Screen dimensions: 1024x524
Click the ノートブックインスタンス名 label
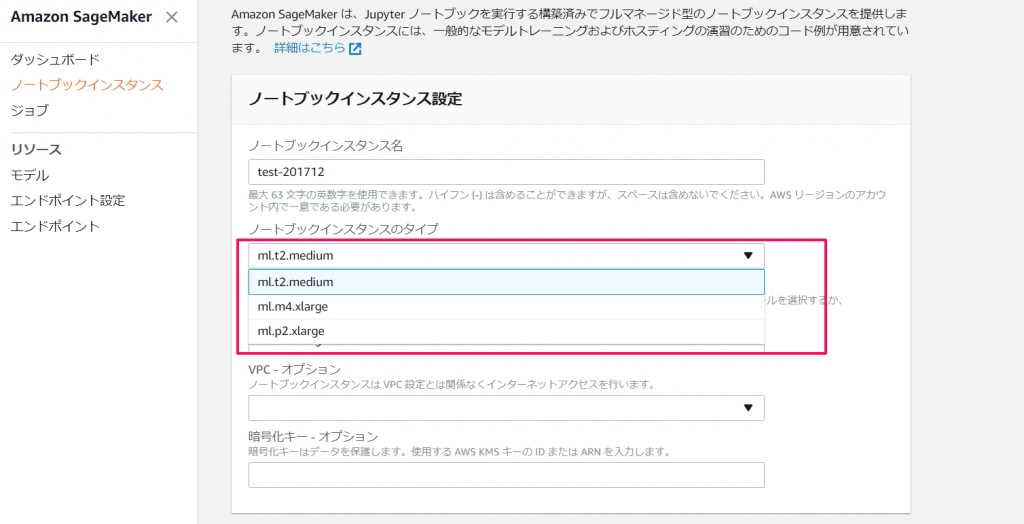(325, 146)
